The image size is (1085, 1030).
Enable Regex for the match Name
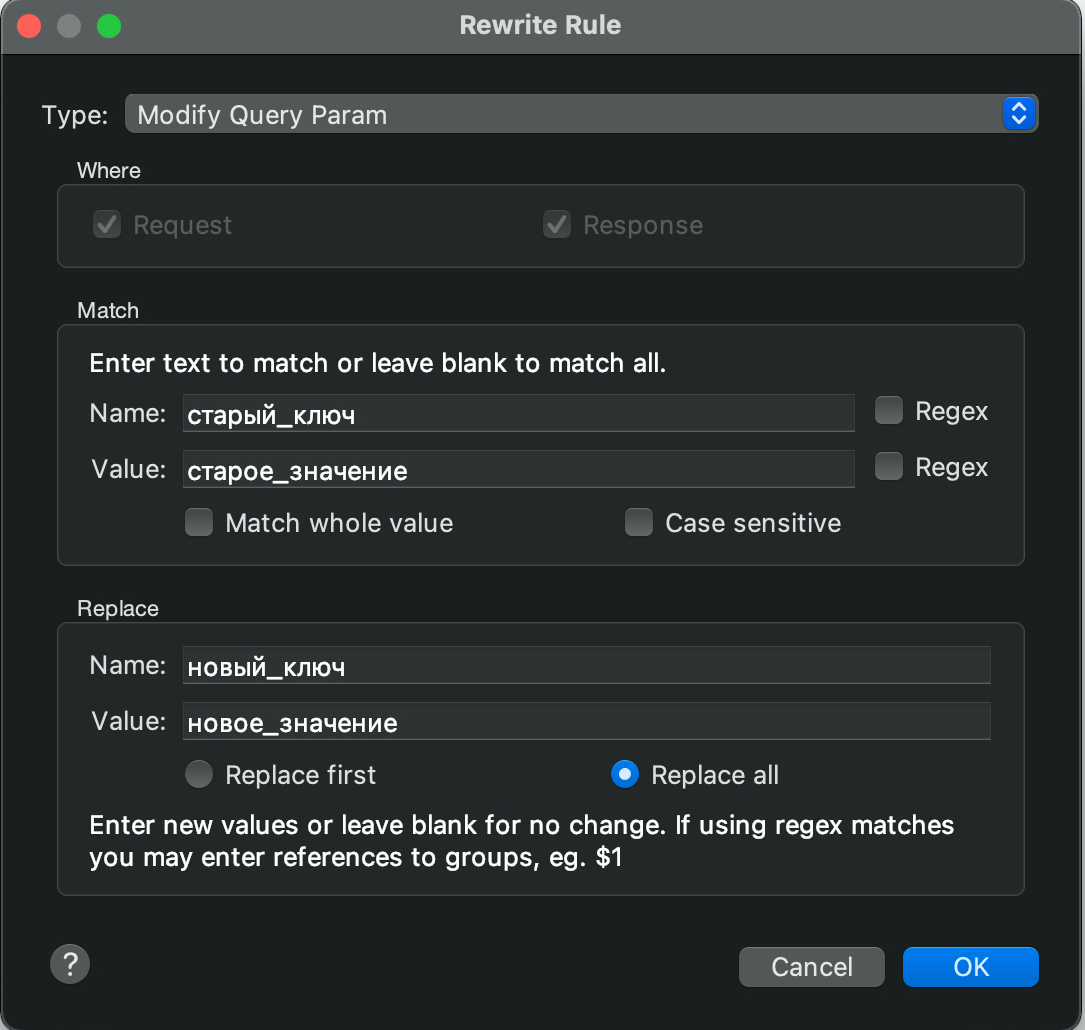[x=889, y=411]
